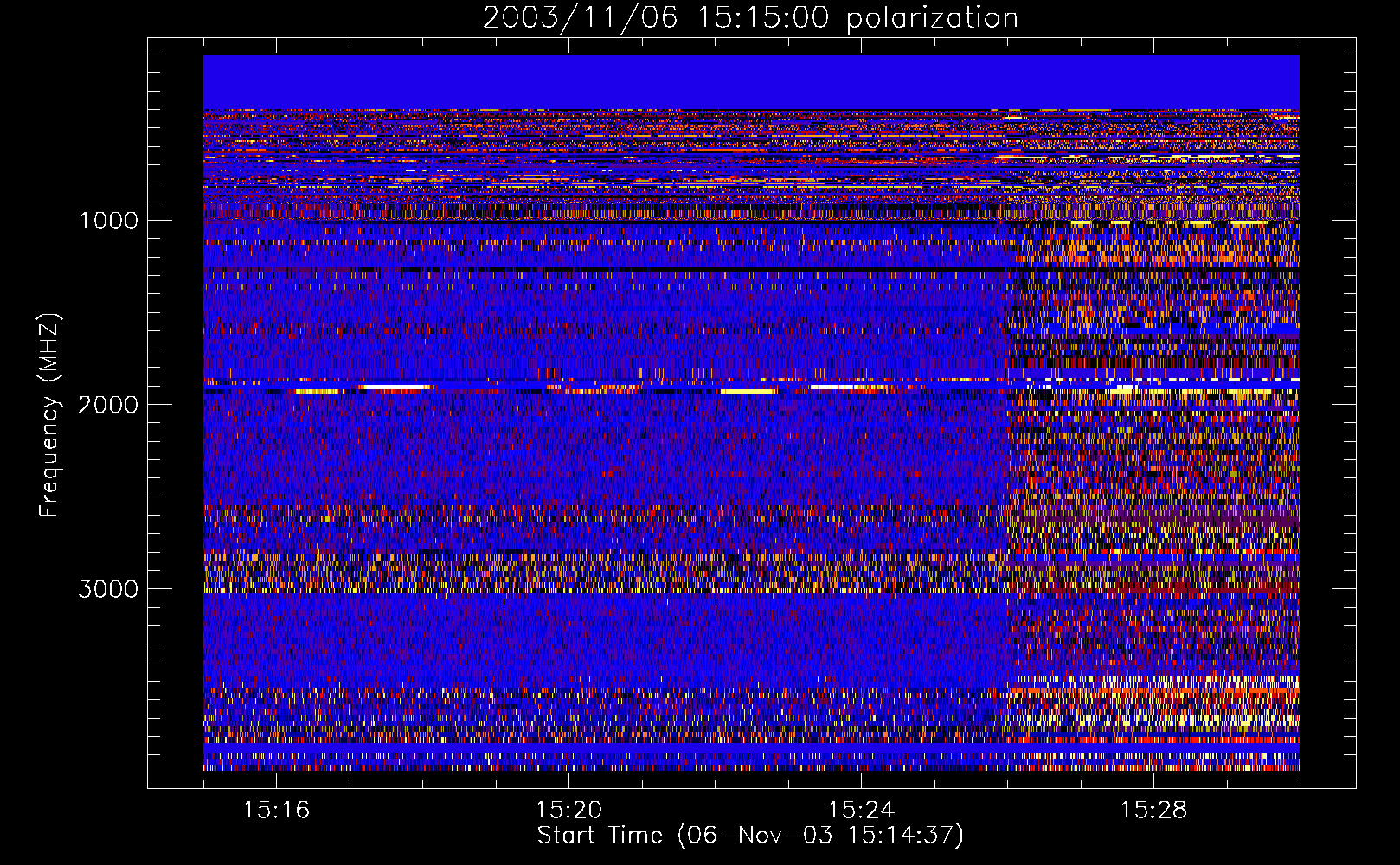Click the '3000' frequency axis label
The height and width of the screenshot is (865, 1400).
(x=108, y=589)
